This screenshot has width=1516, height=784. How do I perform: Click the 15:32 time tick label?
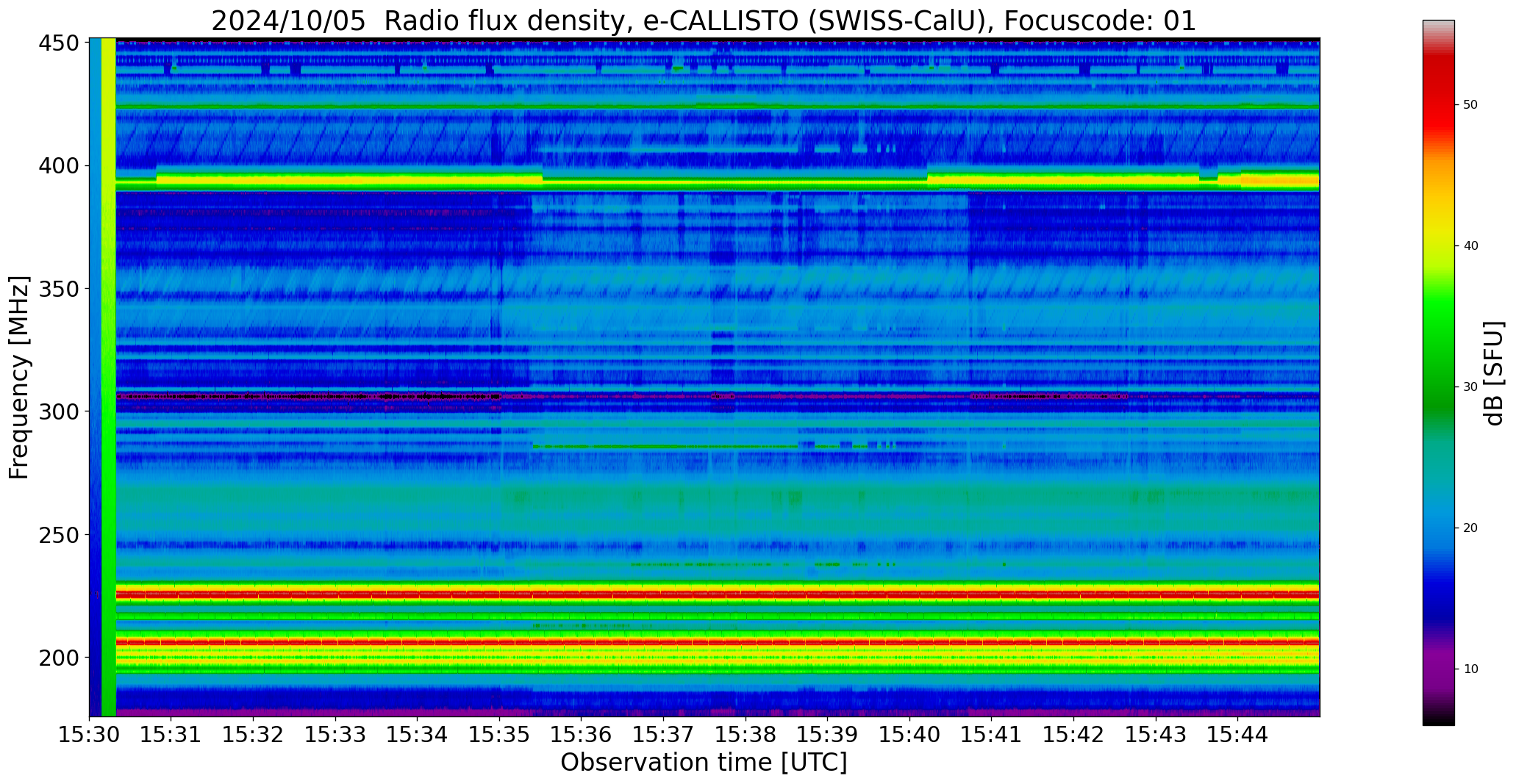tap(254, 734)
